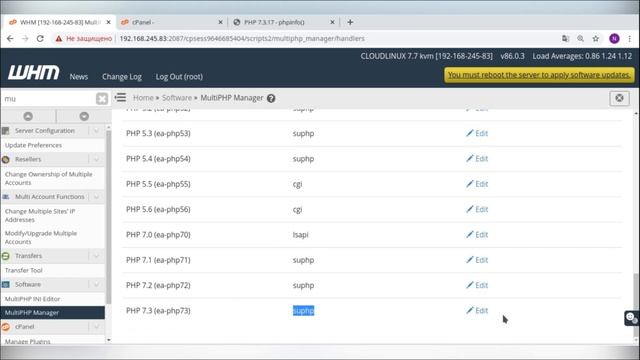This screenshot has width=640, height=360.
Task: Collapse the Multi Account Functions chevron
Action: 96,197
